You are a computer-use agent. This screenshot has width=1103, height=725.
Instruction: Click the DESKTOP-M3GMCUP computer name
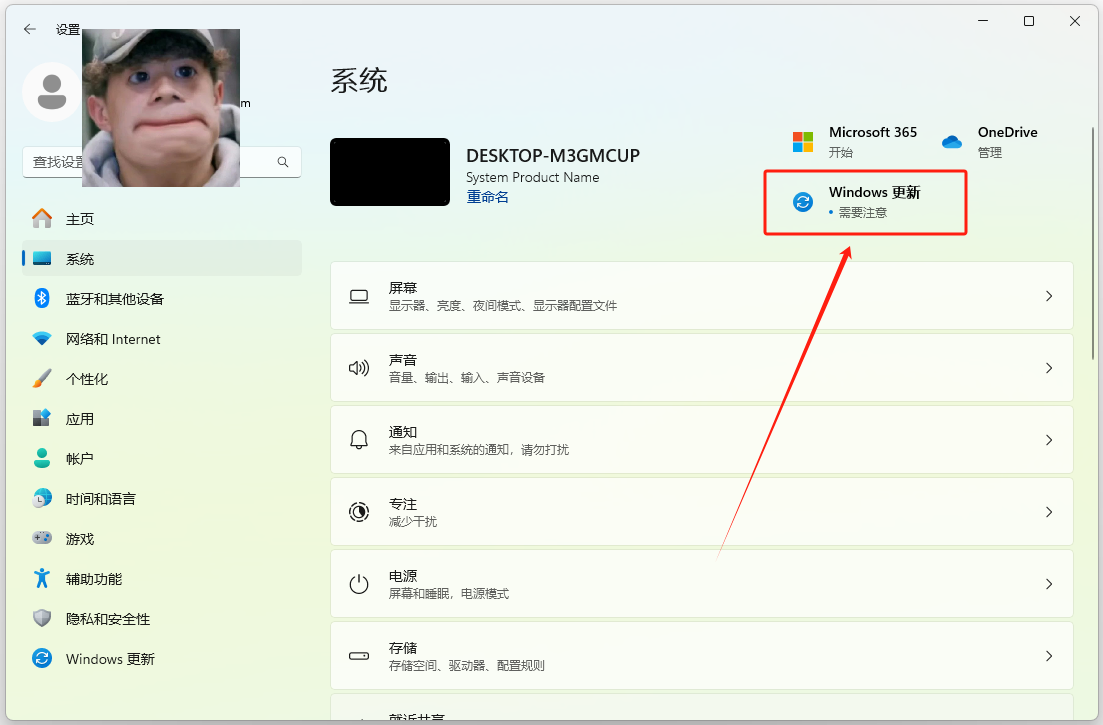tap(553, 155)
